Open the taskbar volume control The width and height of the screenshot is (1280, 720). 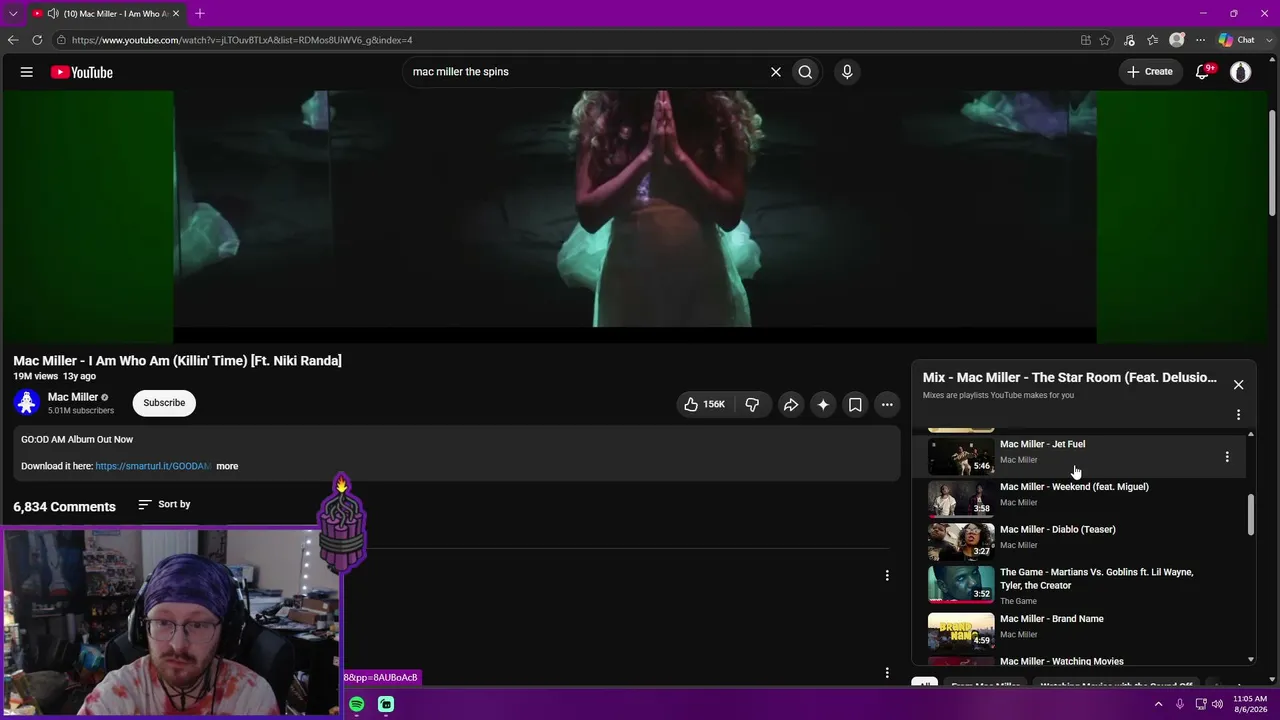click(x=1217, y=705)
